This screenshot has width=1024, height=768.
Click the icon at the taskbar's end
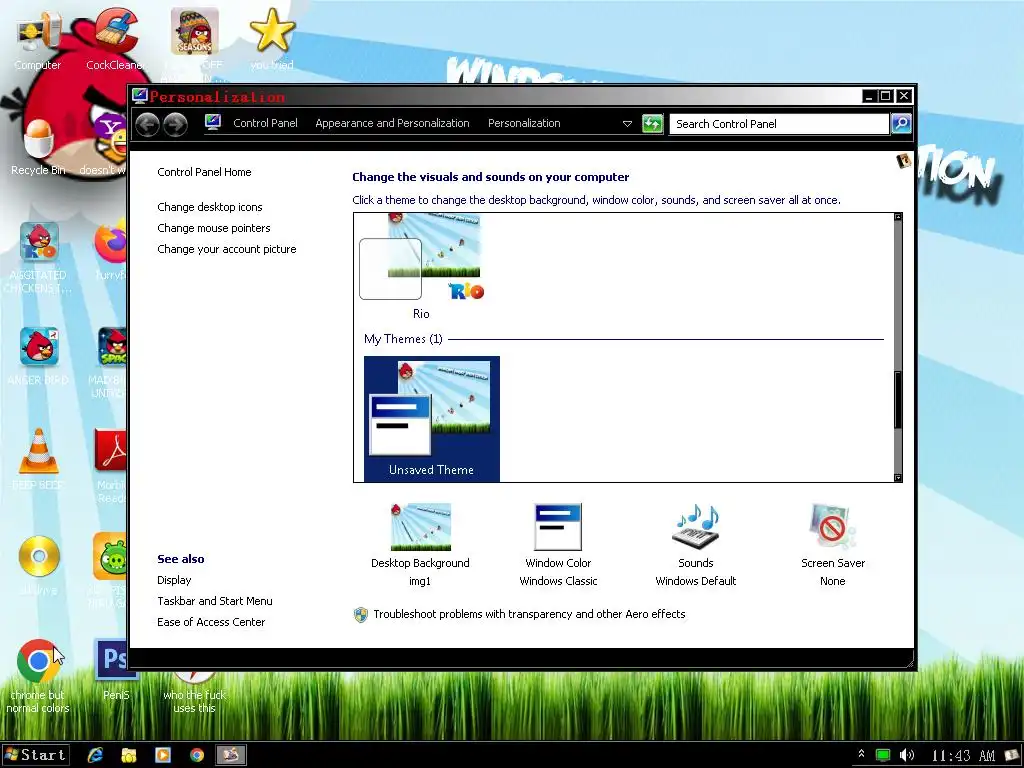tap(1012, 756)
